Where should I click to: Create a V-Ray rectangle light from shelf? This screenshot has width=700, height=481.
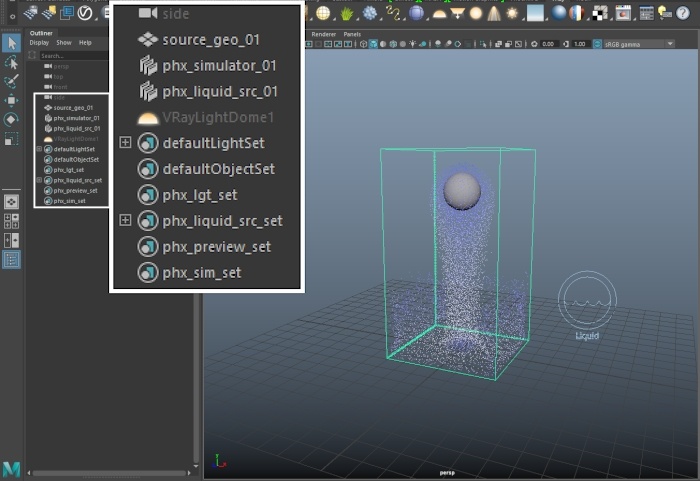coord(458,13)
